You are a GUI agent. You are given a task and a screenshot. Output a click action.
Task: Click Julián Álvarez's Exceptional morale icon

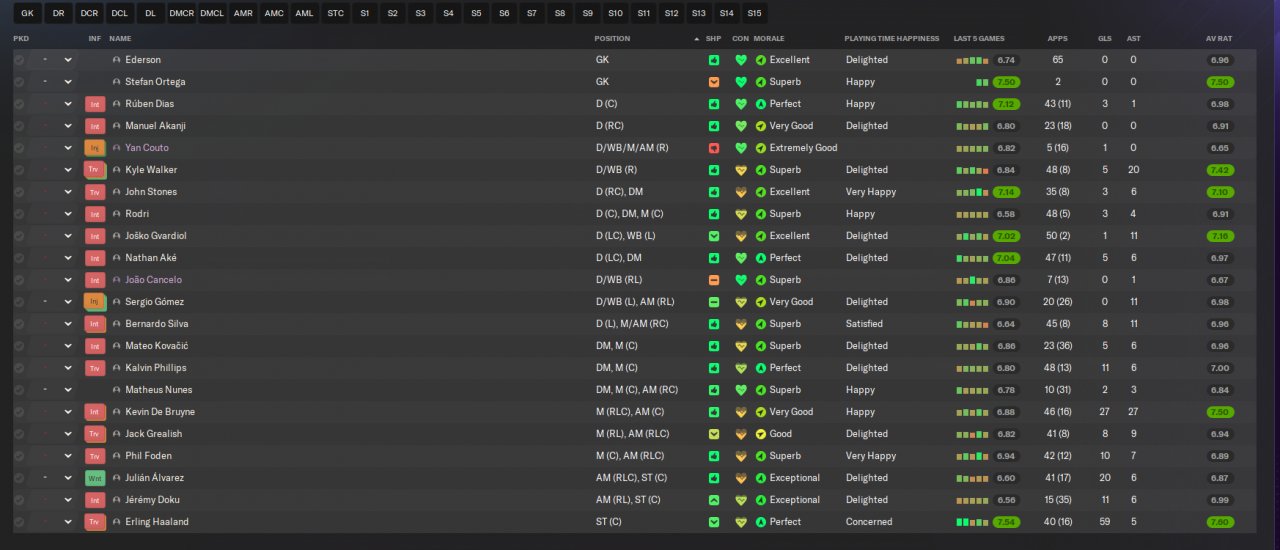761,478
